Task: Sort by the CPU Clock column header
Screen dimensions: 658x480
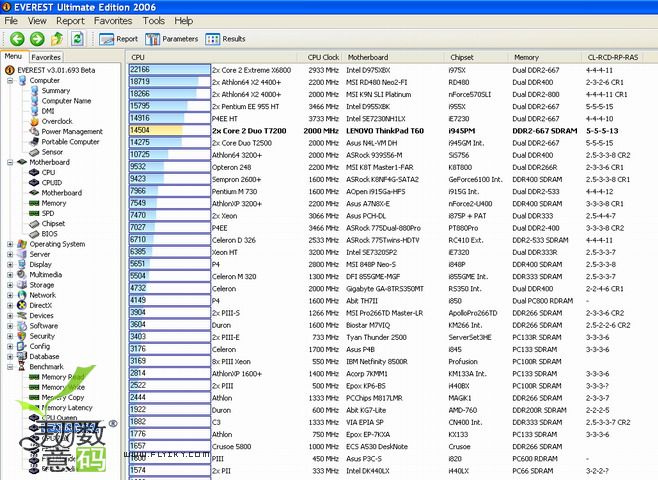Action: (x=319, y=57)
